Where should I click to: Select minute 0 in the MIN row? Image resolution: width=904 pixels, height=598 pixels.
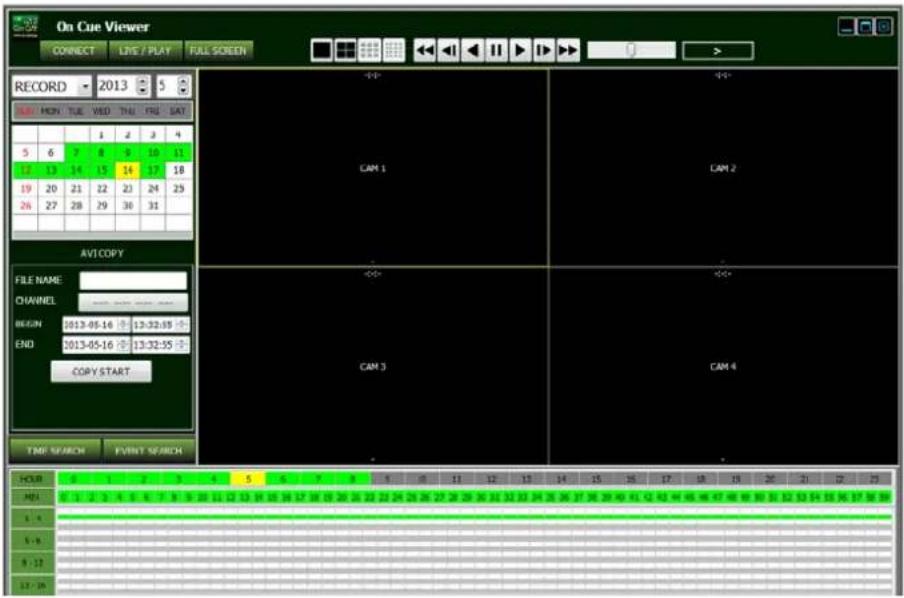point(63,497)
